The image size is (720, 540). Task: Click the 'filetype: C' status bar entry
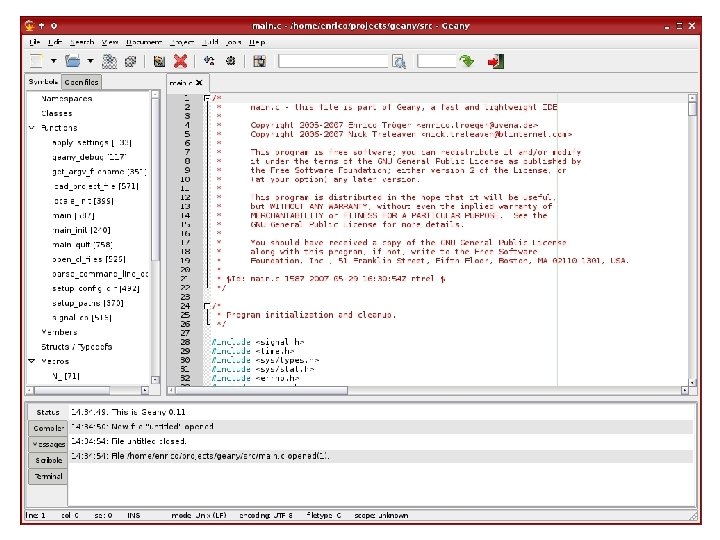pyautogui.click(x=324, y=515)
